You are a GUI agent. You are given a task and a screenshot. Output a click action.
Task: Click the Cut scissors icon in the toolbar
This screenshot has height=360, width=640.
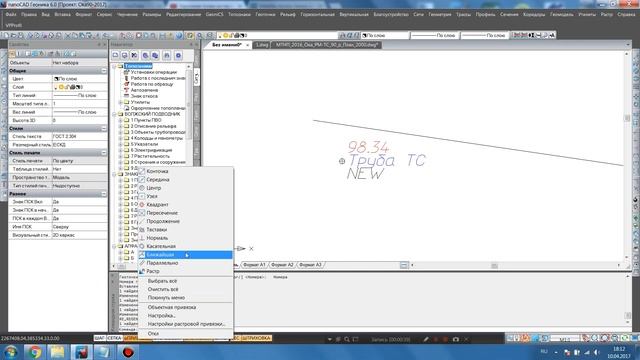point(68,36)
